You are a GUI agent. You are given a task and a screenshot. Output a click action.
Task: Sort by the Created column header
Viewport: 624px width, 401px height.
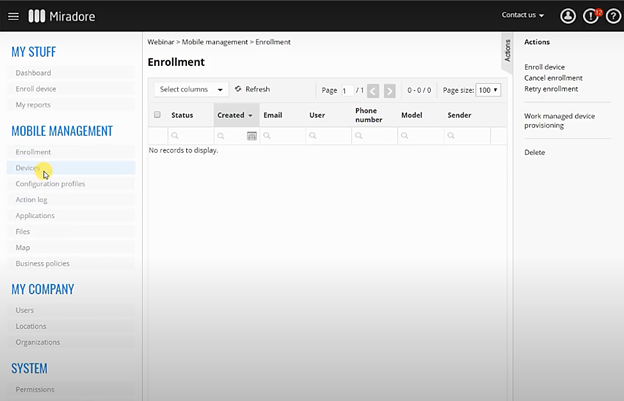coord(231,115)
